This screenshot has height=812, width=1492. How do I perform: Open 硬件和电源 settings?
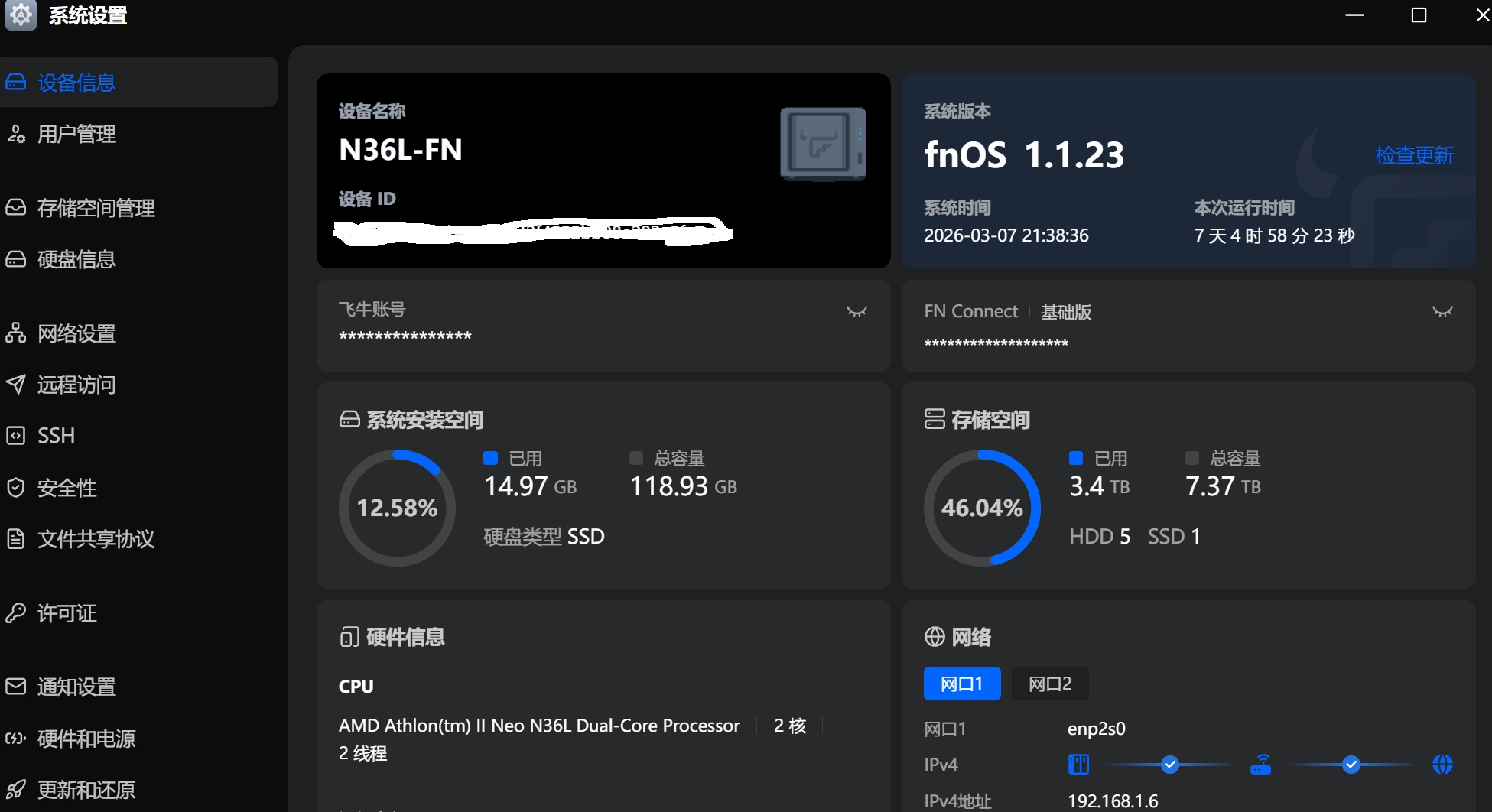[x=86, y=739]
